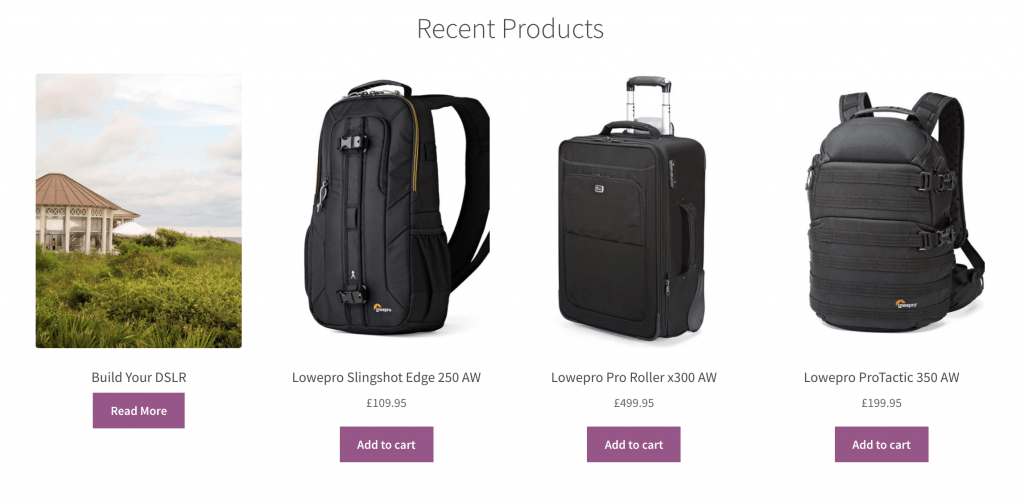Click Read More under Build Your DSLR

pos(138,410)
